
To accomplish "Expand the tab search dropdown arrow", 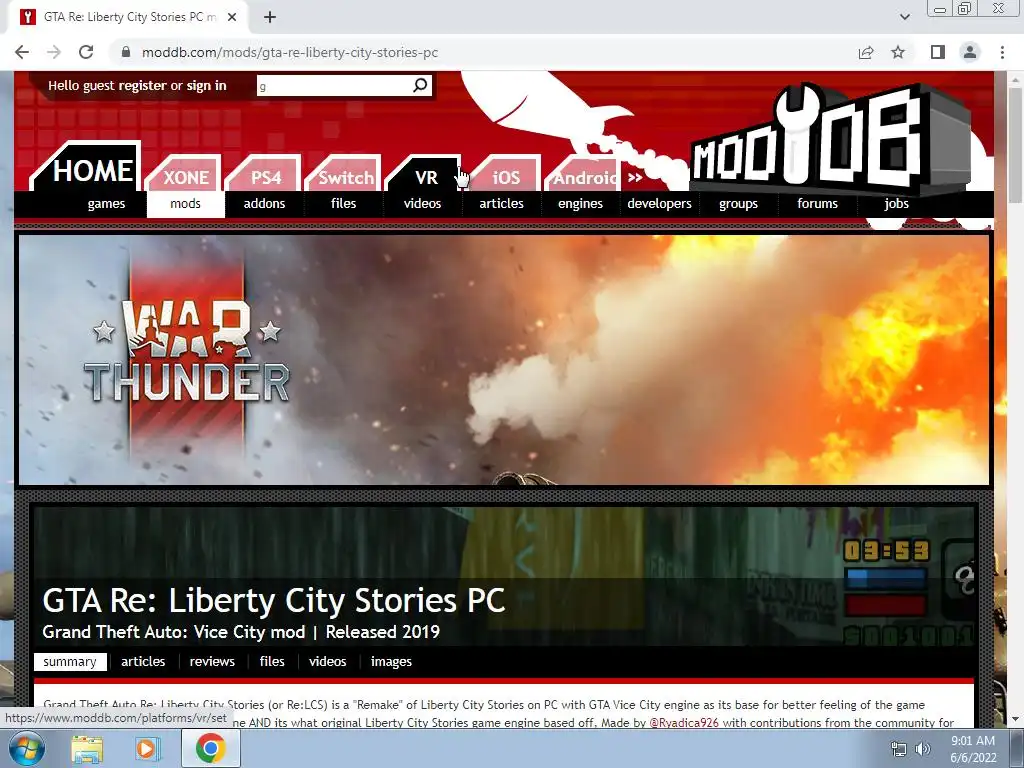I will 904,17.
